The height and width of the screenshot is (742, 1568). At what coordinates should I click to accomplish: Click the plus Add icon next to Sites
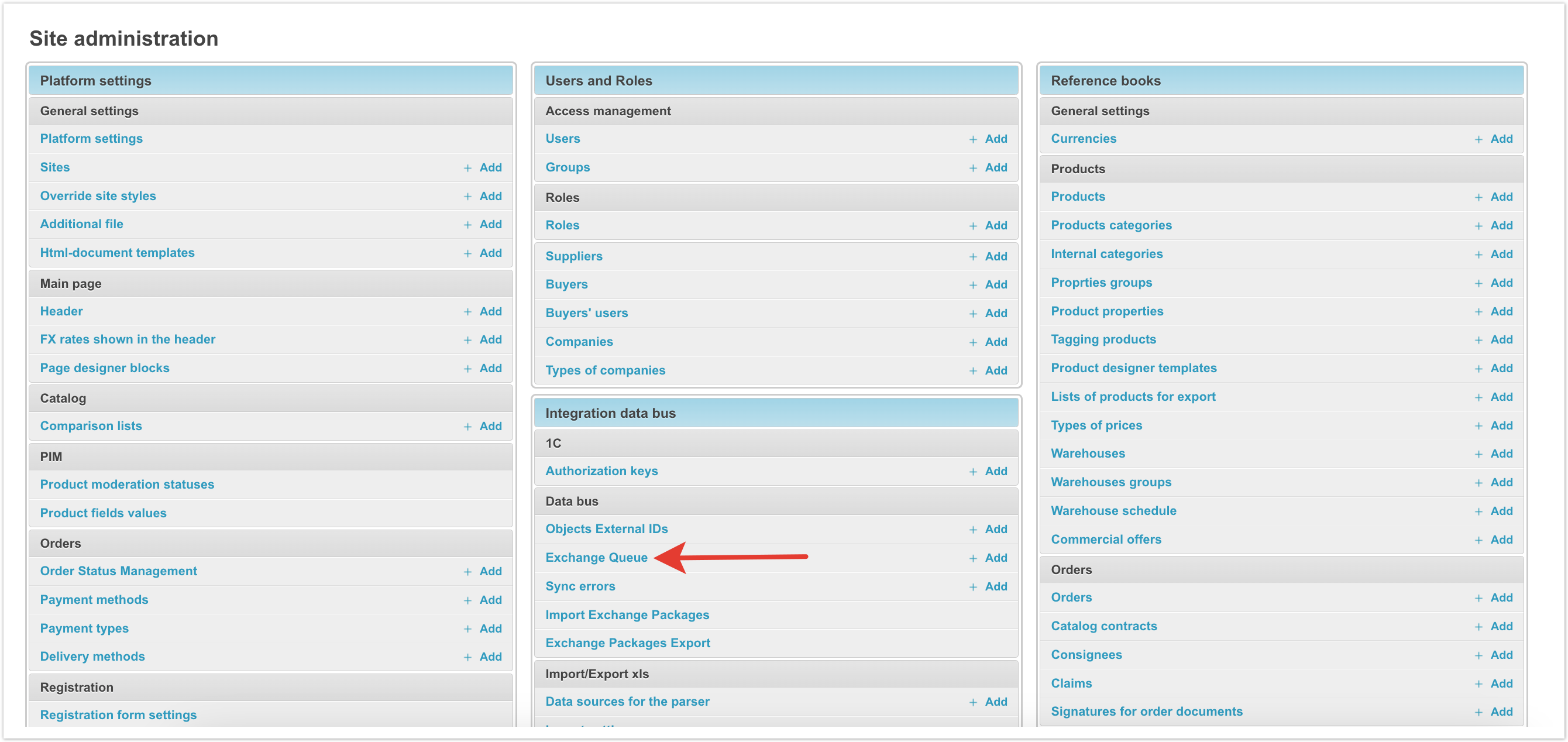[467, 168]
